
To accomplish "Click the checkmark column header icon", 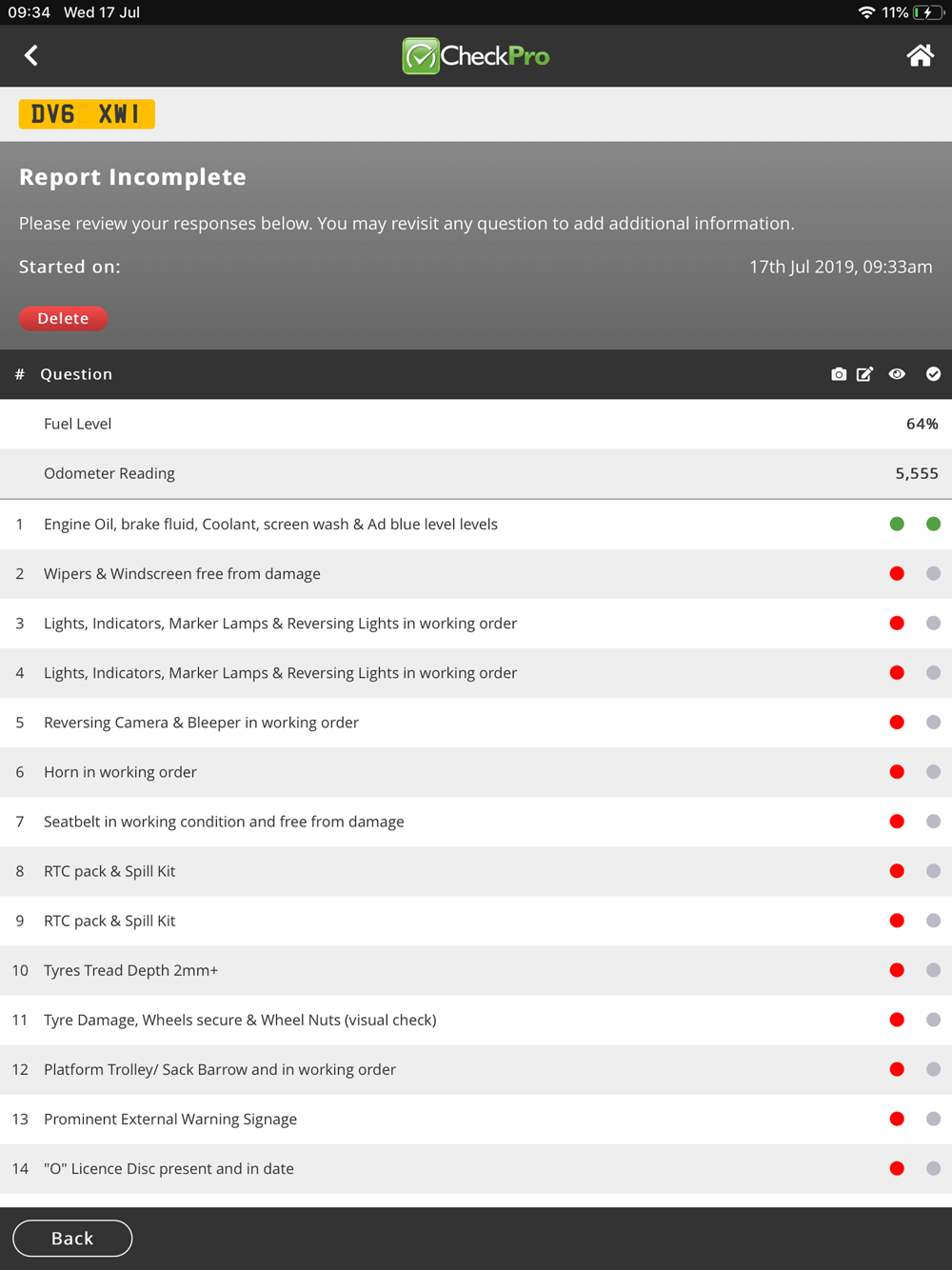I will (x=933, y=374).
